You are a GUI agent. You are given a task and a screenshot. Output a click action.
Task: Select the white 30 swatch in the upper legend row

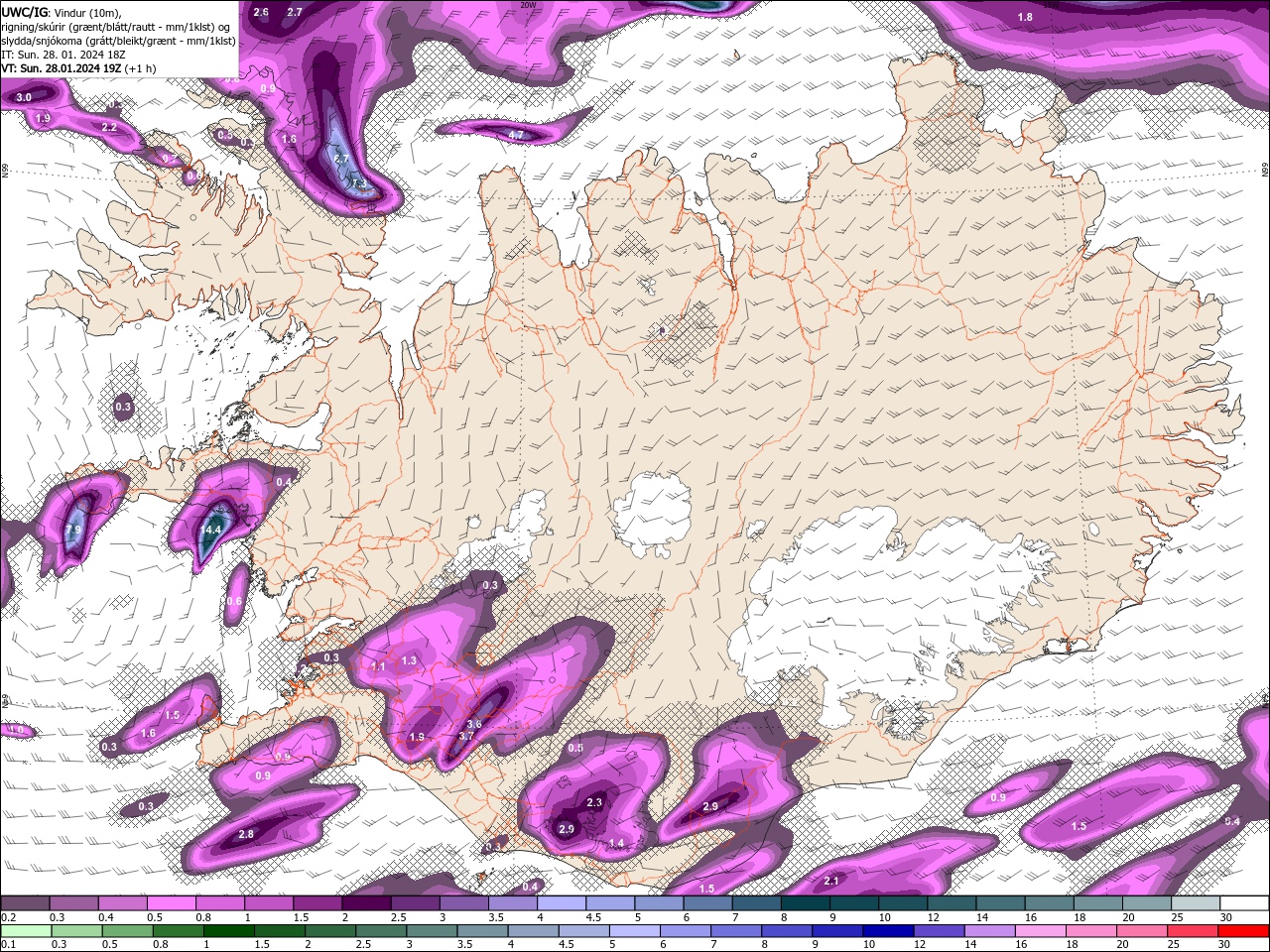pos(1244,903)
